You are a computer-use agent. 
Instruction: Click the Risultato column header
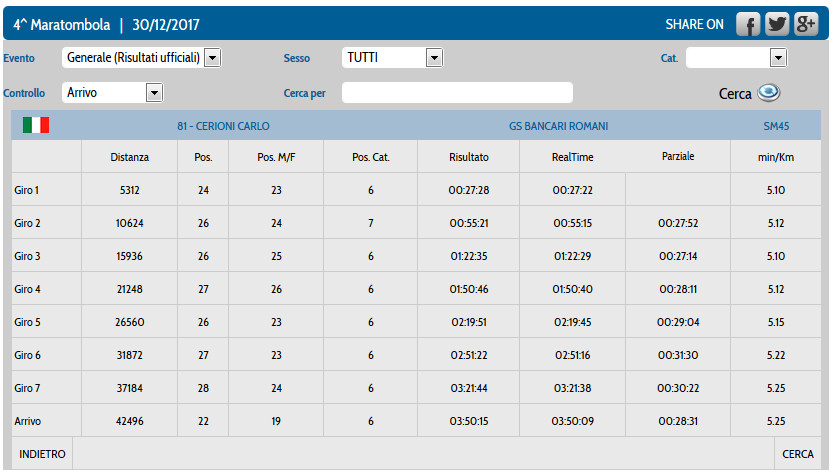click(x=469, y=157)
